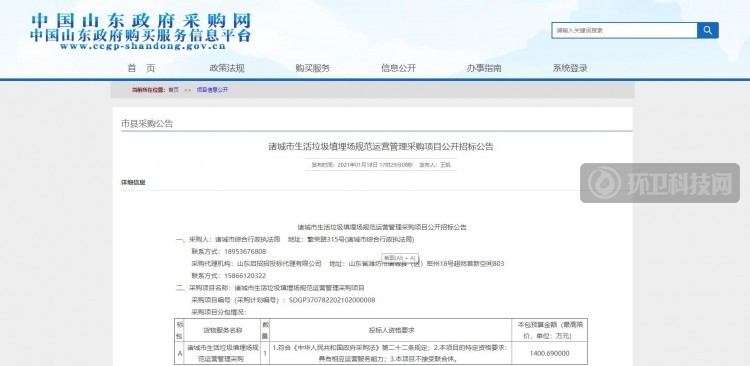Image resolution: width=750 pixels, height=366 pixels.
Task: Click the 项目信息公开 breadcrumb link
Action: 213,90
